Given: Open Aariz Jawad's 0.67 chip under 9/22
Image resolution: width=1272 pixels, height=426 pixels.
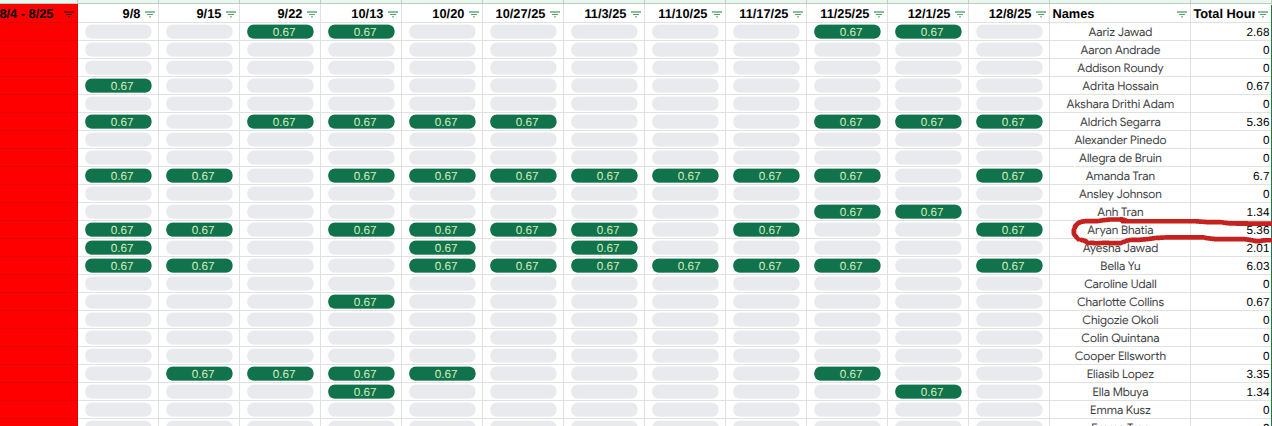Looking at the screenshot, I should [280, 32].
